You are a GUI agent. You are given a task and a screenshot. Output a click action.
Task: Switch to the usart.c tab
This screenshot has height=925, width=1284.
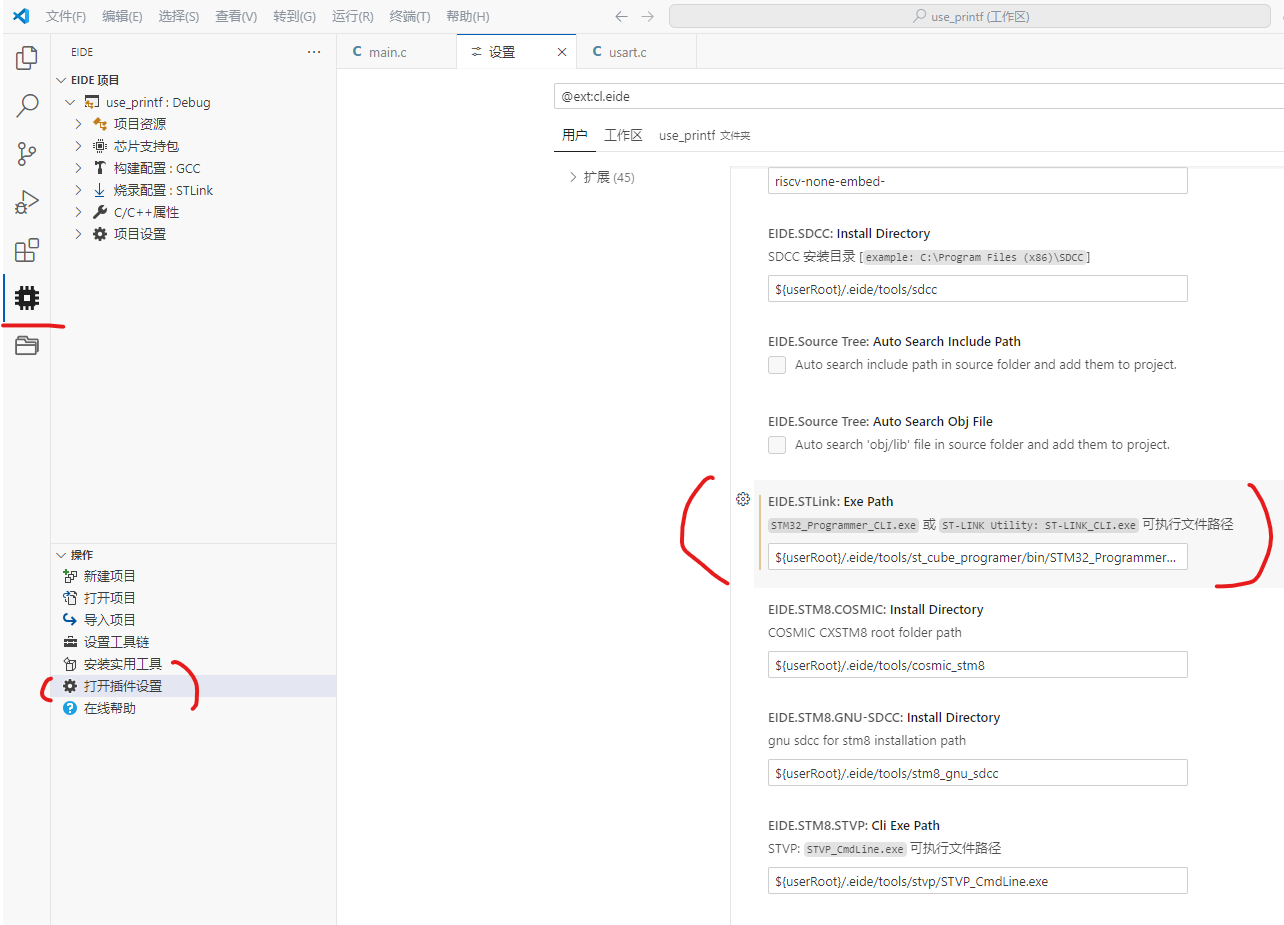click(x=636, y=52)
